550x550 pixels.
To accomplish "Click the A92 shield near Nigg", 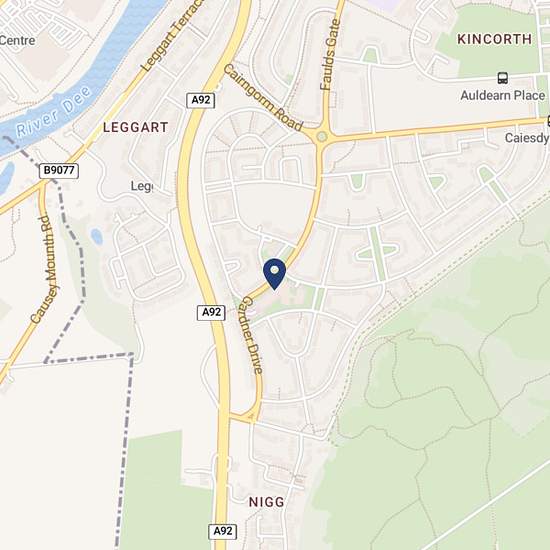I will pyautogui.click(x=223, y=531).
